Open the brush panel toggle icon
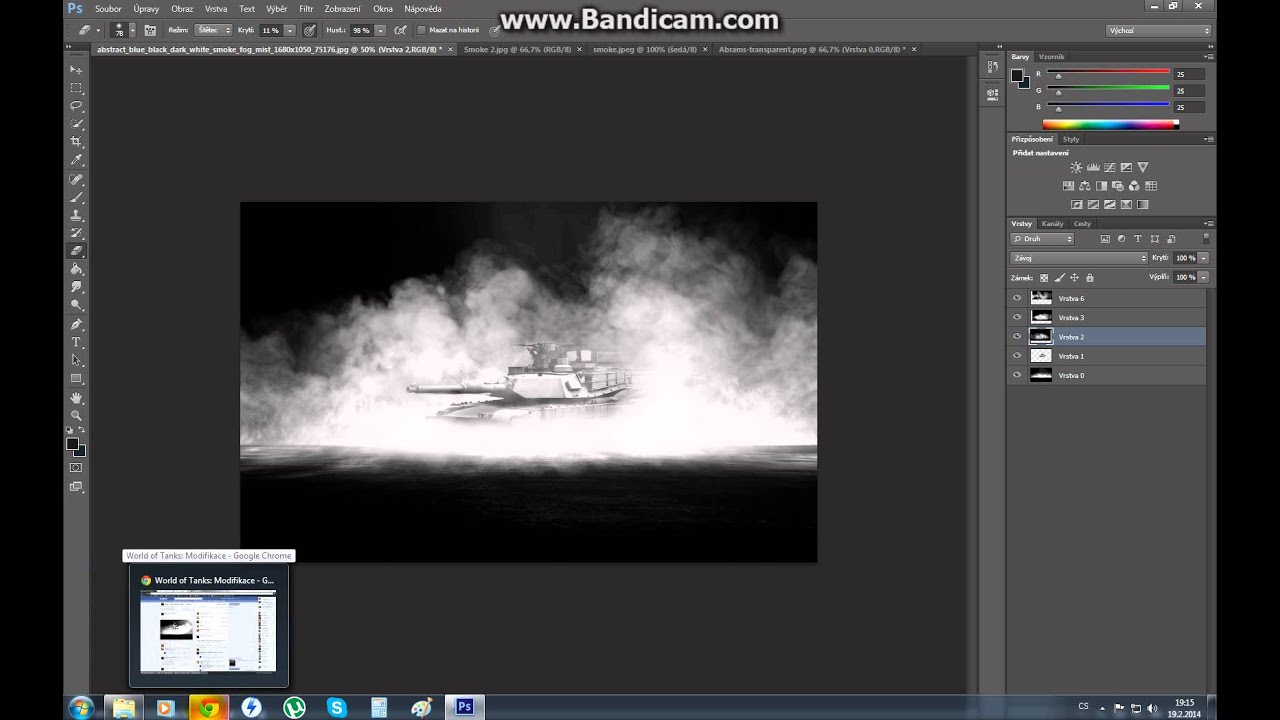The width and height of the screenshot is (1280, 720). (150, 31)
